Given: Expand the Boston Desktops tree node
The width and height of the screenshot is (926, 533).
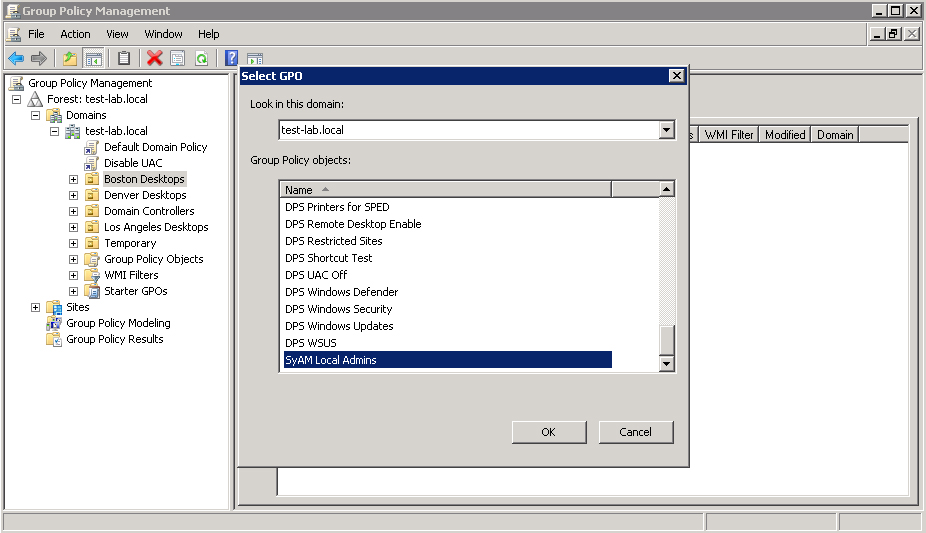Looking at the screenshot, I should pyautogui.click(x=73, y=179).
